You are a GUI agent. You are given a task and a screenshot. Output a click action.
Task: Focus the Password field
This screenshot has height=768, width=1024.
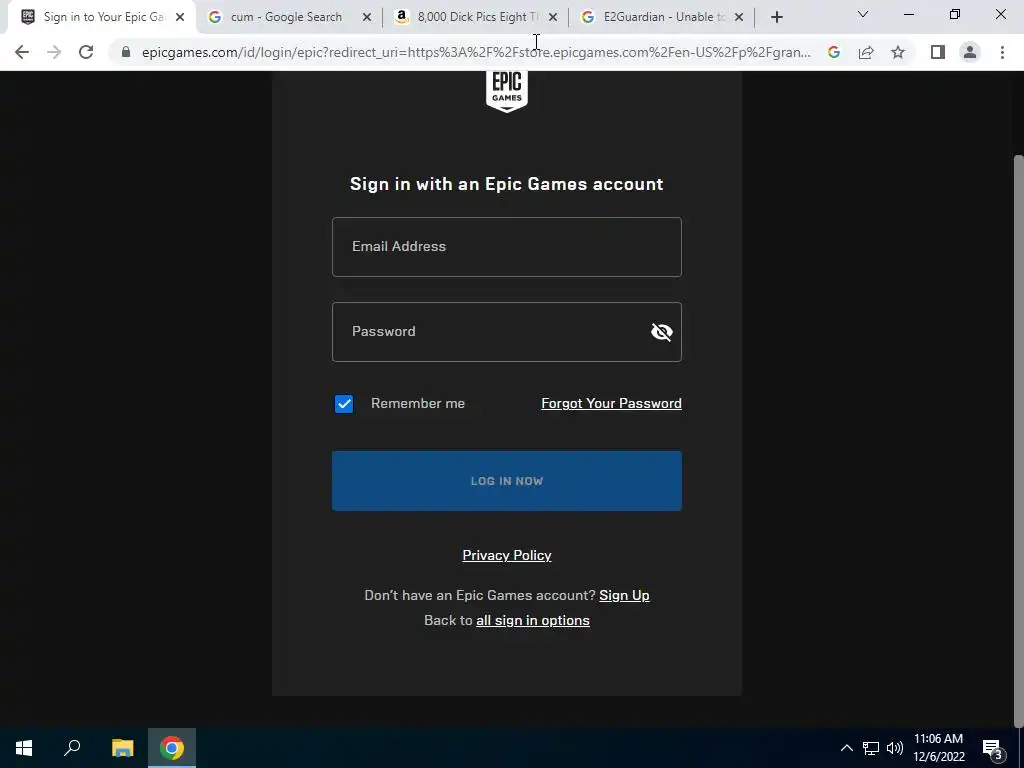pyautogui.click(x=507, y=332)
